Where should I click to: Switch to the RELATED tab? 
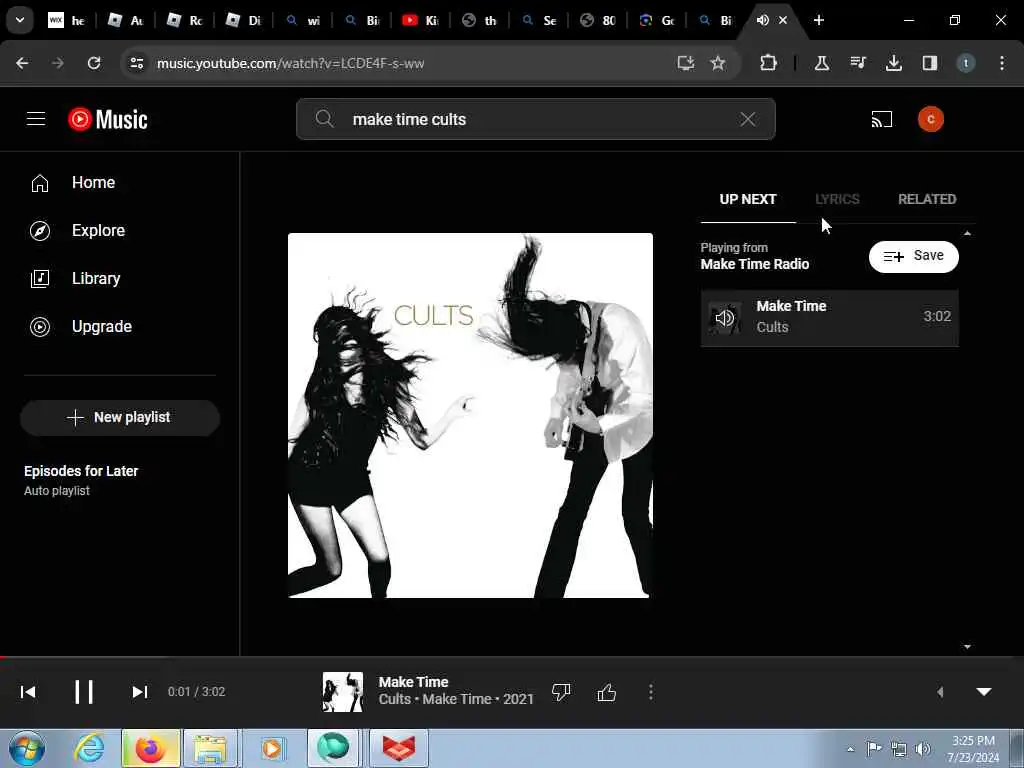click(927, 199)
